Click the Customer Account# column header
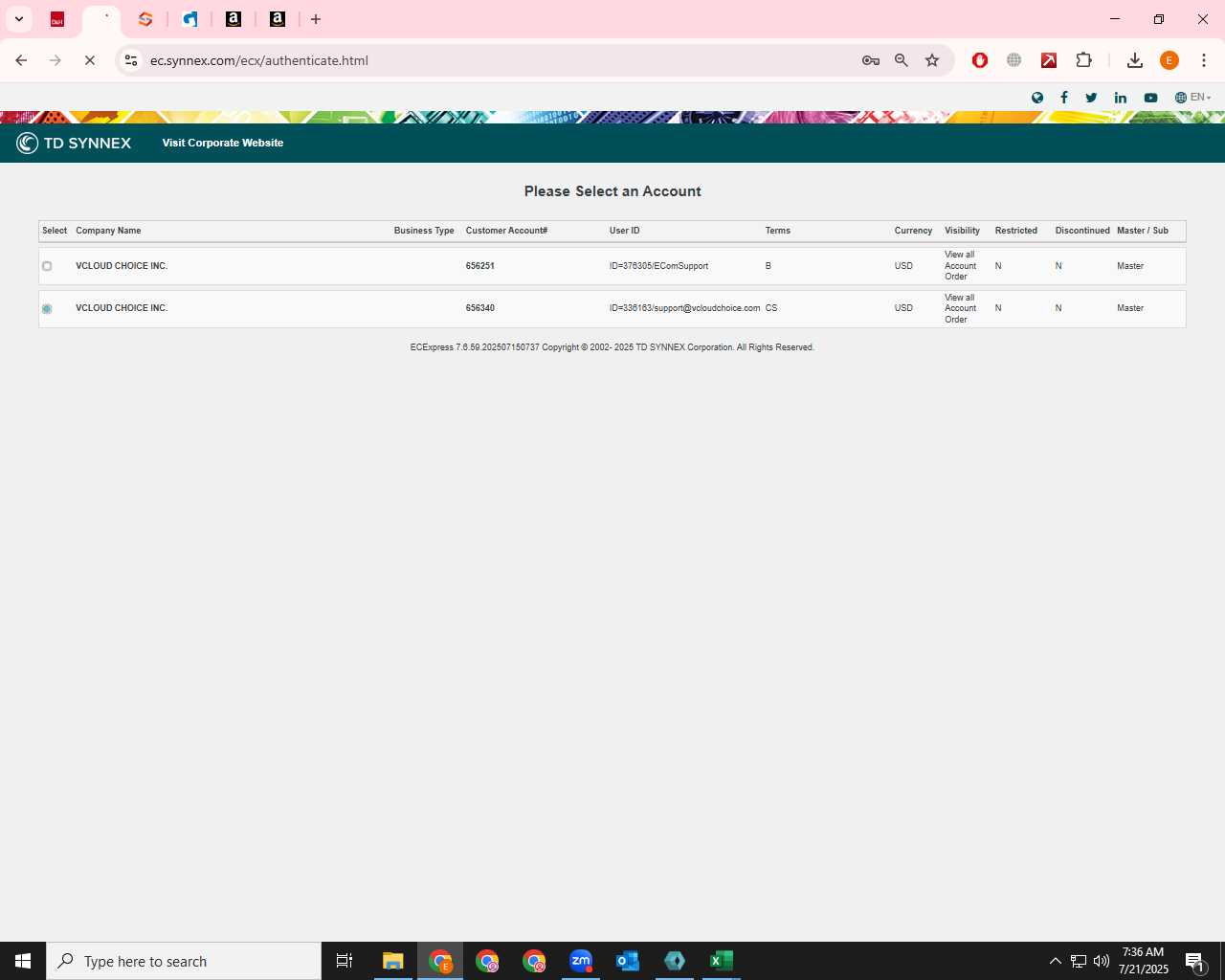 (x=506, y=231)
